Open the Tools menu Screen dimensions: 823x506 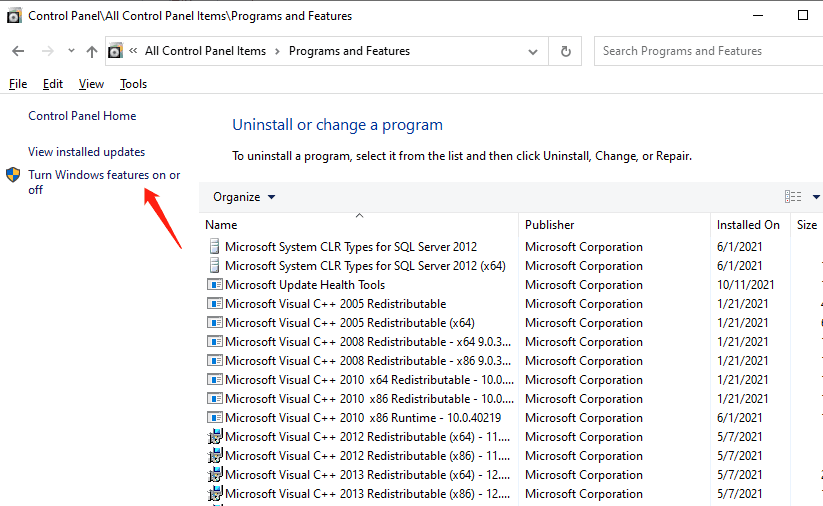(x=133, y=84)
